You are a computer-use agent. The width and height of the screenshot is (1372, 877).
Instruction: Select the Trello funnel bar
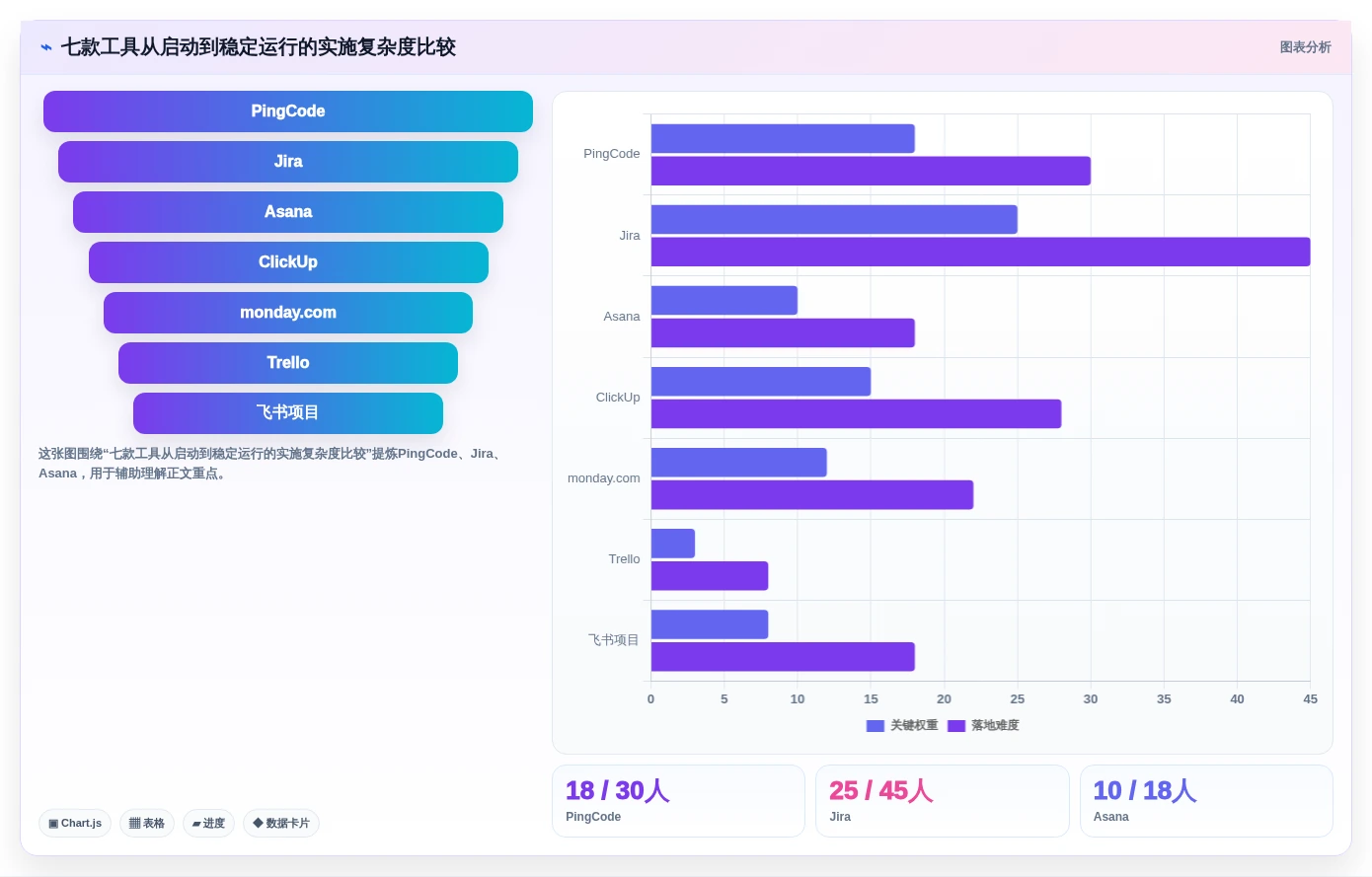288,363
